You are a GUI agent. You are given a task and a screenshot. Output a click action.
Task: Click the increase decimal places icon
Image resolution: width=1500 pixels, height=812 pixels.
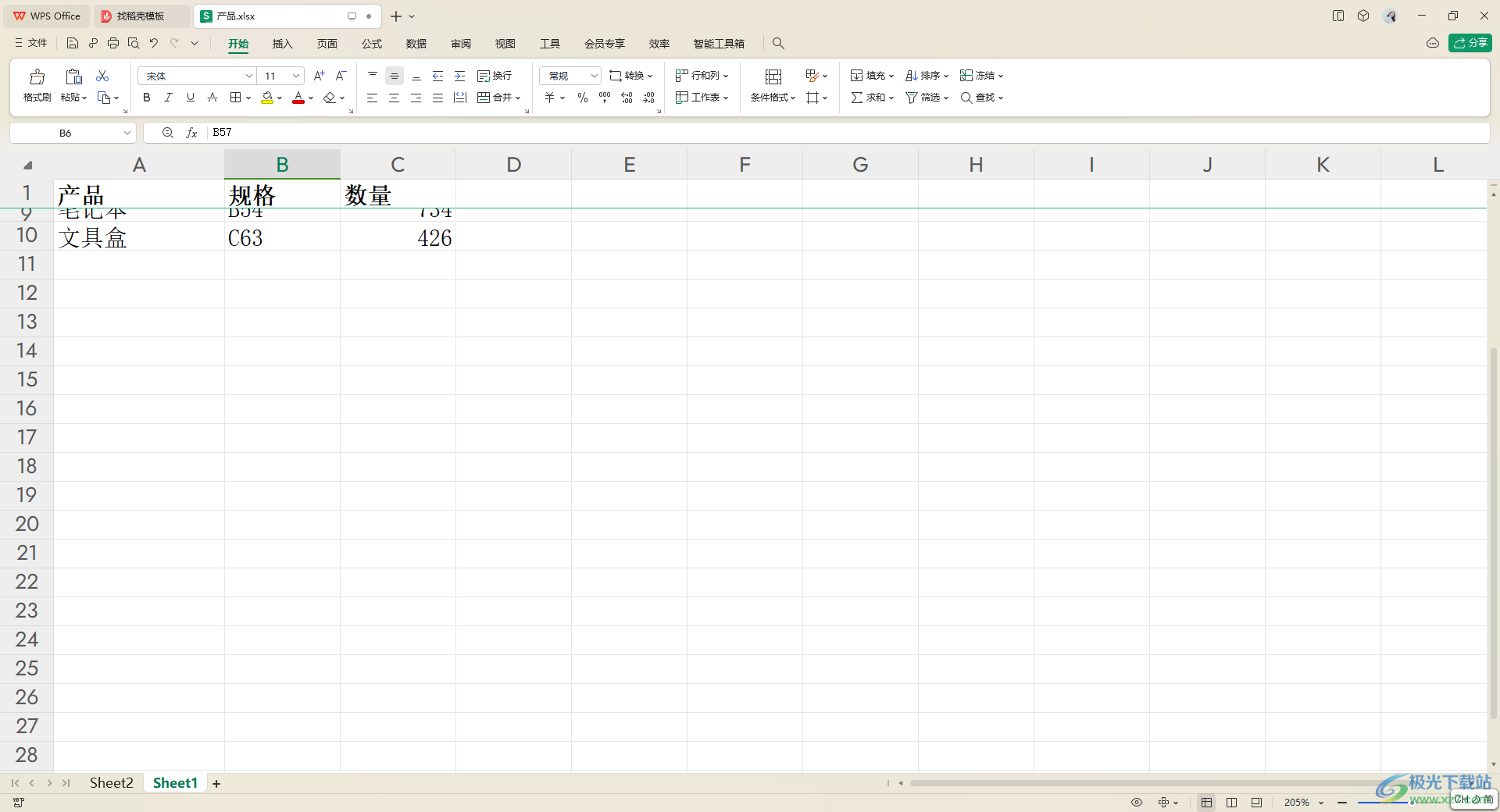(x=627, y=98)
